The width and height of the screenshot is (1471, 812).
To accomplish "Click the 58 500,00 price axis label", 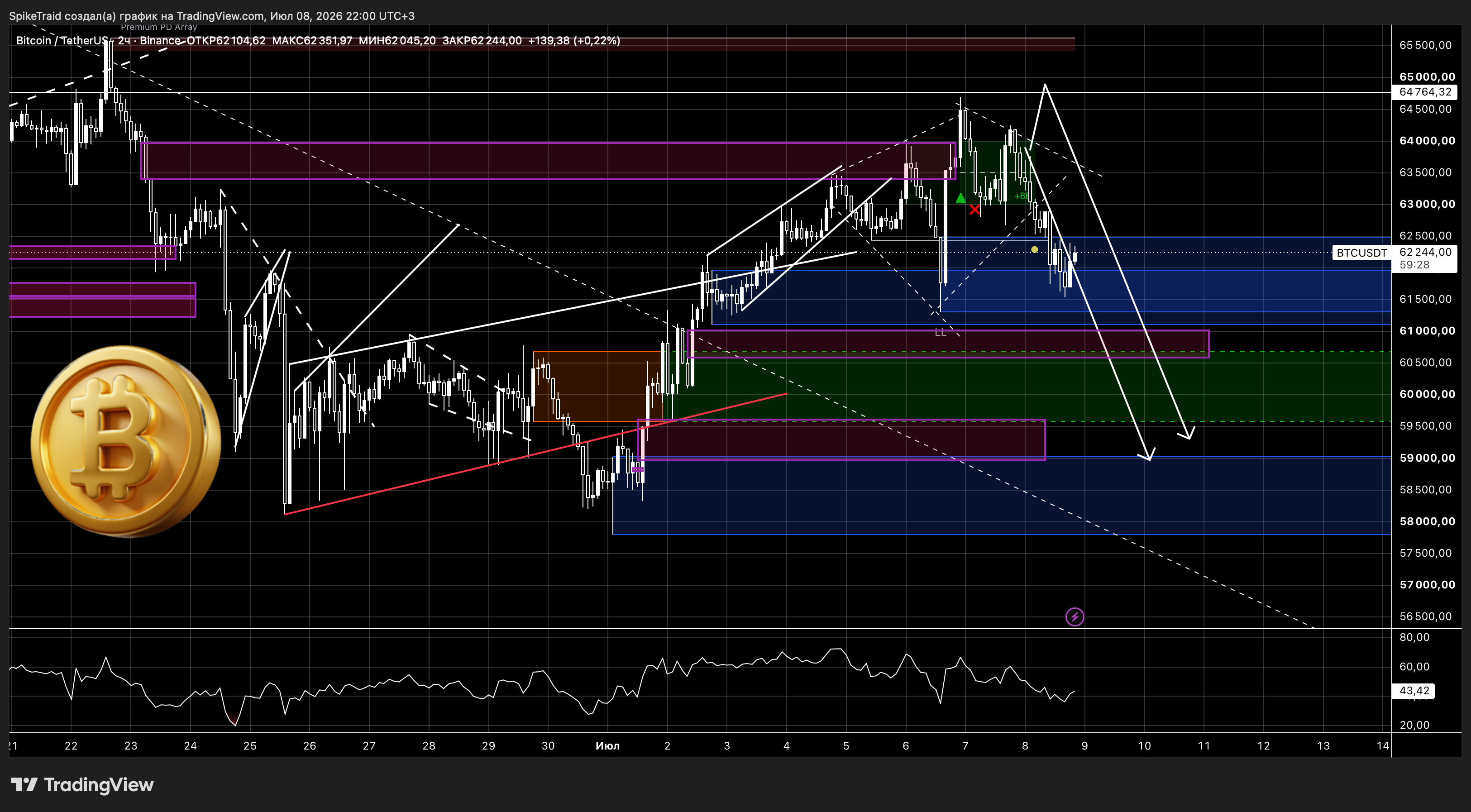I will click(1425, 489).
